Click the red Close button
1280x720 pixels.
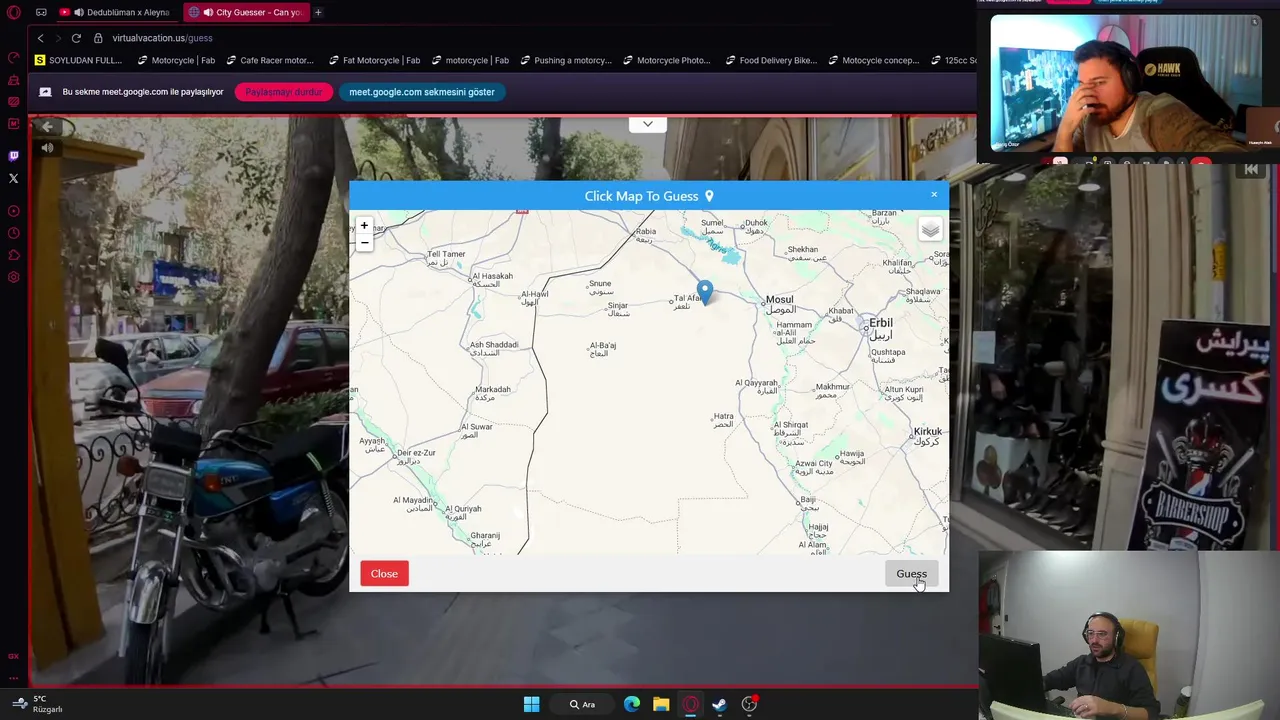384,574
